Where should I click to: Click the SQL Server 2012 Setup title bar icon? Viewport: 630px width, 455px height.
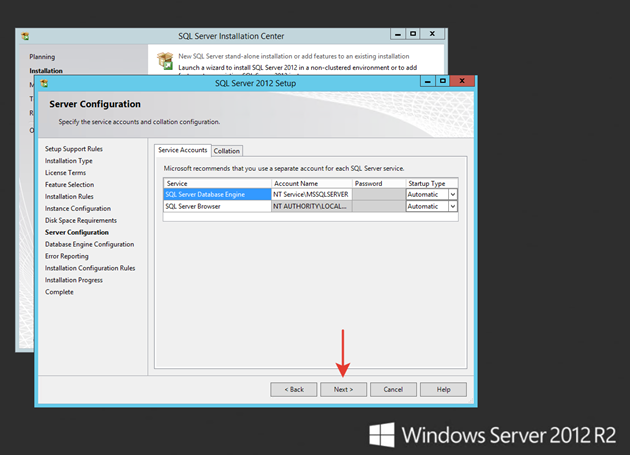(x=44, y=83)
